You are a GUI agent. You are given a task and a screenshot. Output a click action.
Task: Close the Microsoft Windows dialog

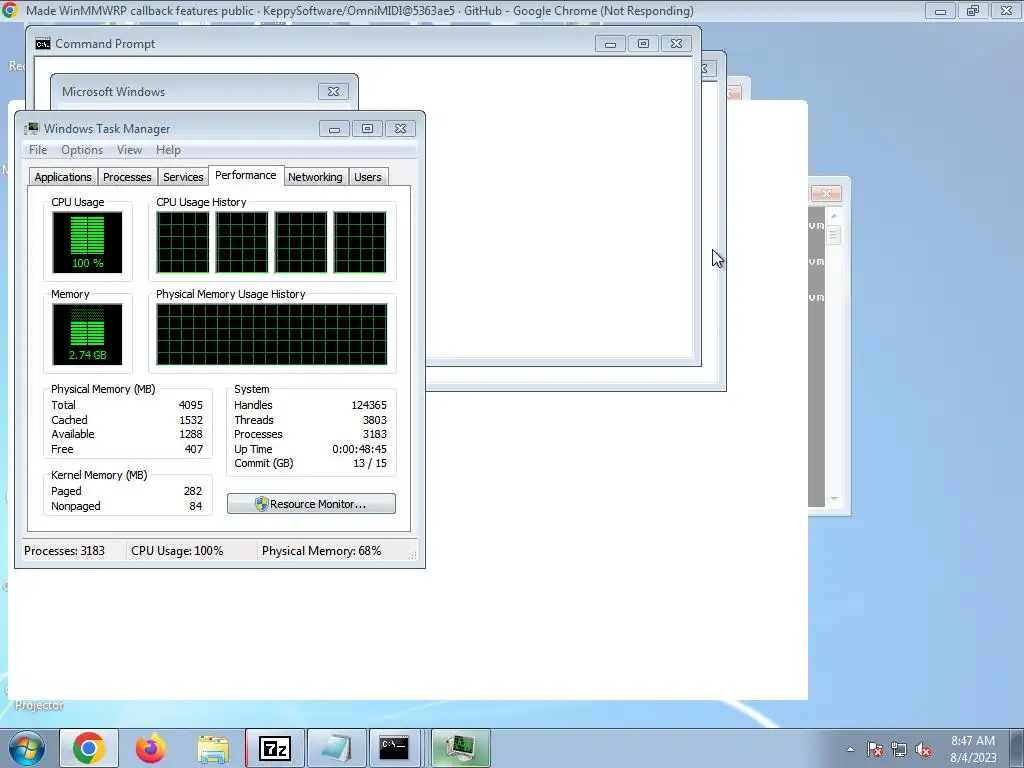click(333, 91)
